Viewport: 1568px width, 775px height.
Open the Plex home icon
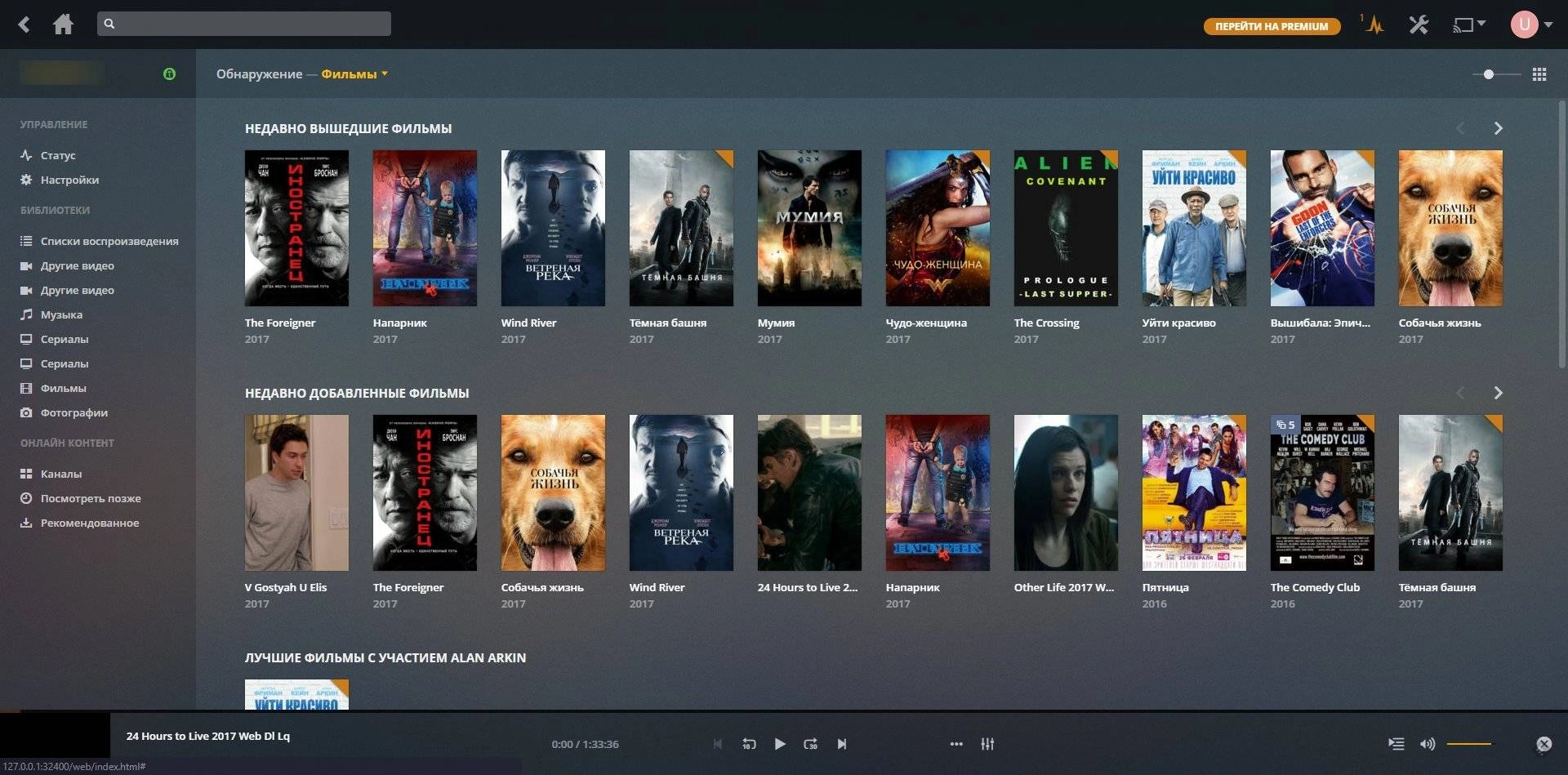(x=63, y=24)
